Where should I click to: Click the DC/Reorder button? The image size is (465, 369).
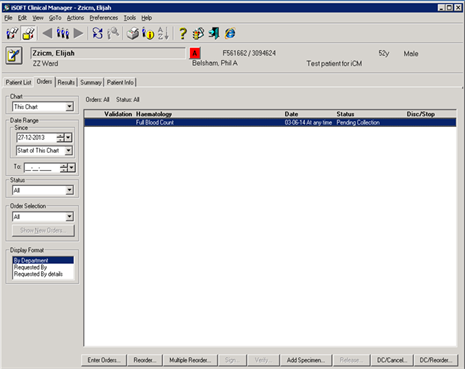pos(436,360)
